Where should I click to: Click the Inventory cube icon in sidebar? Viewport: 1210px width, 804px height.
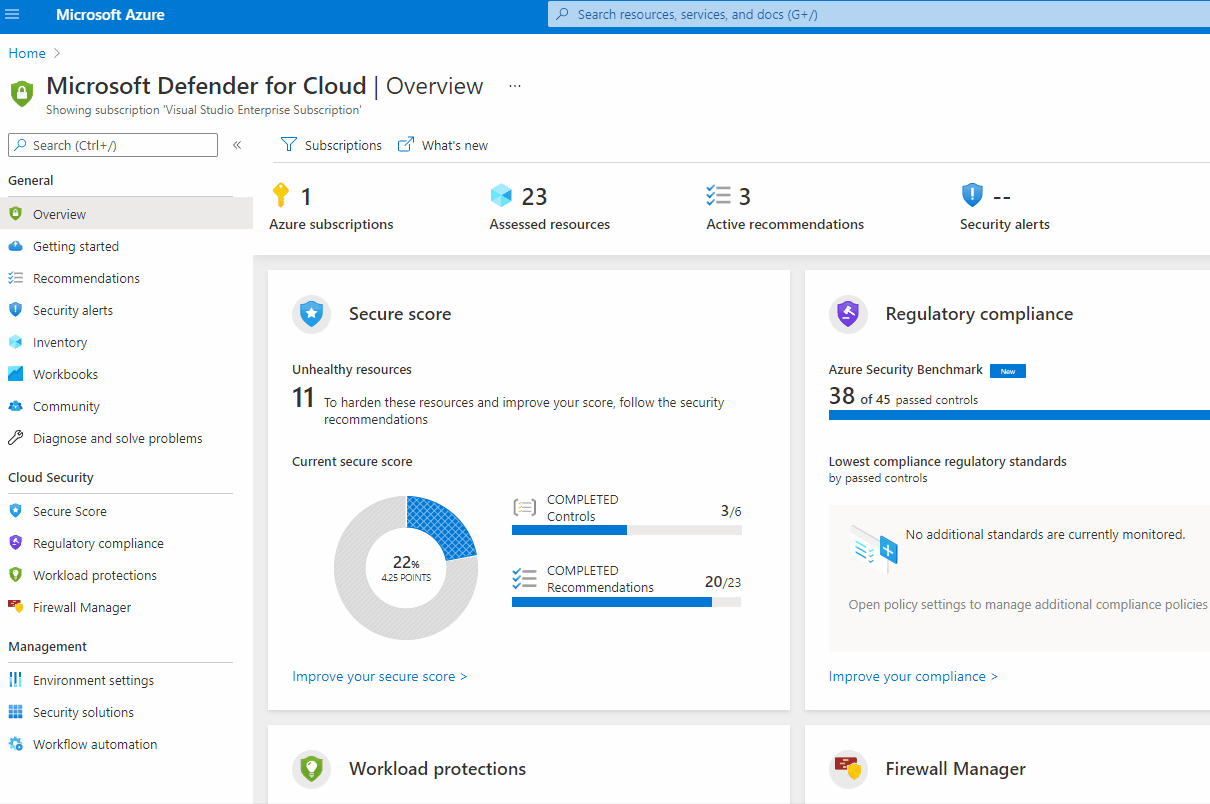15,342
